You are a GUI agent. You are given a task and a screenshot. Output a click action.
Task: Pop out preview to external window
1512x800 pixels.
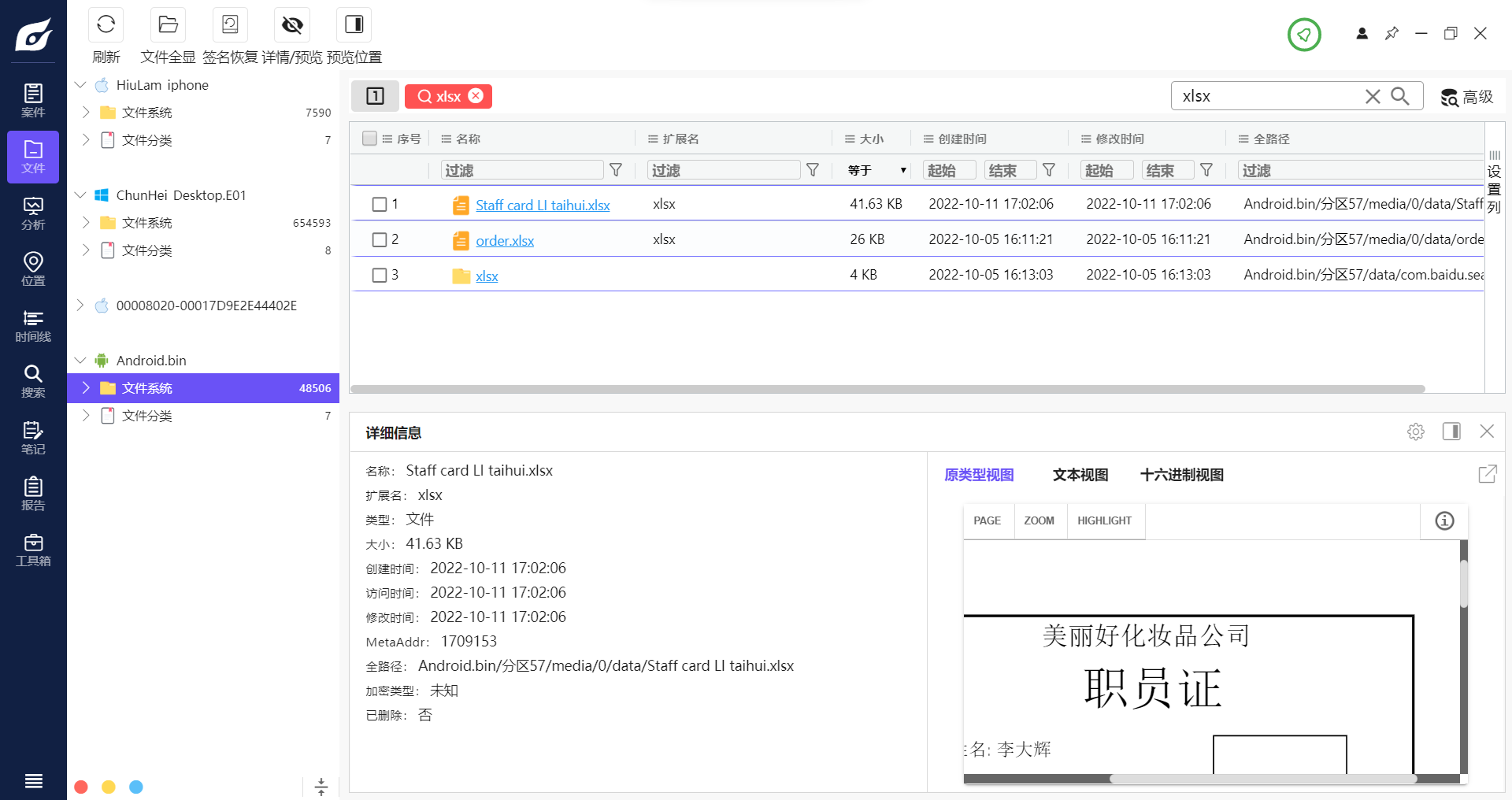coord(1488,474)
